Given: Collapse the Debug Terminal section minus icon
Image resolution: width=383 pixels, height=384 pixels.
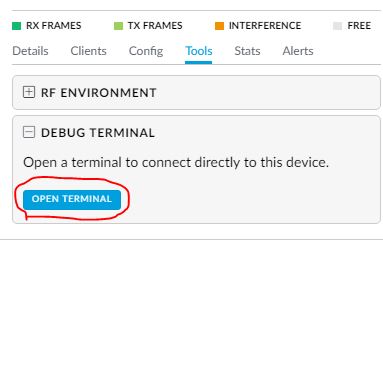Looking at the screenshot, I should pos(29,132).
